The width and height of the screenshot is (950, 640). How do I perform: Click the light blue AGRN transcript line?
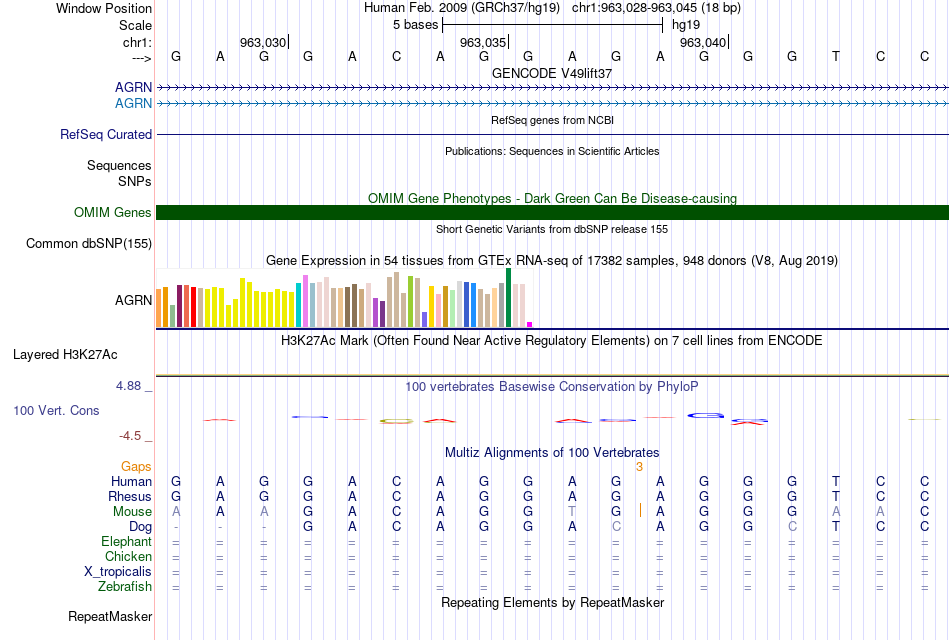pos(552,104)
